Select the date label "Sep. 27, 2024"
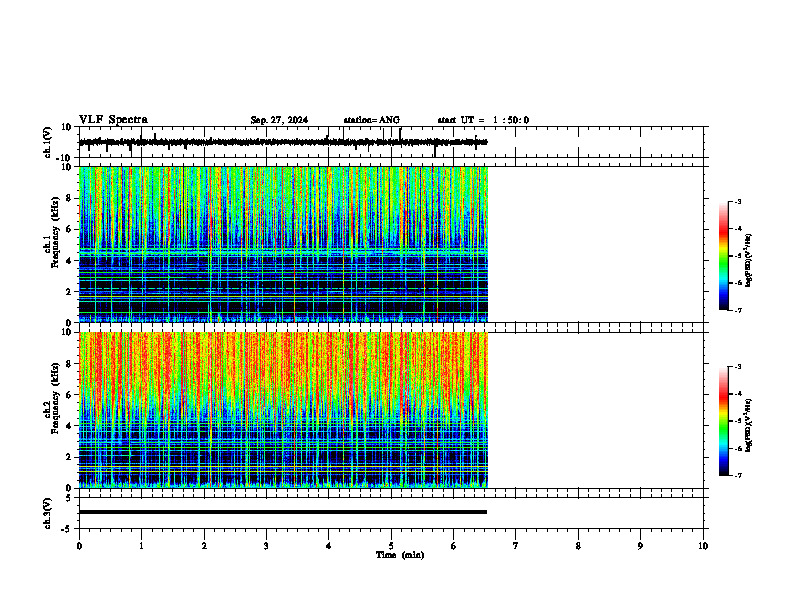The image size is (792, 612). pos(279,120)
